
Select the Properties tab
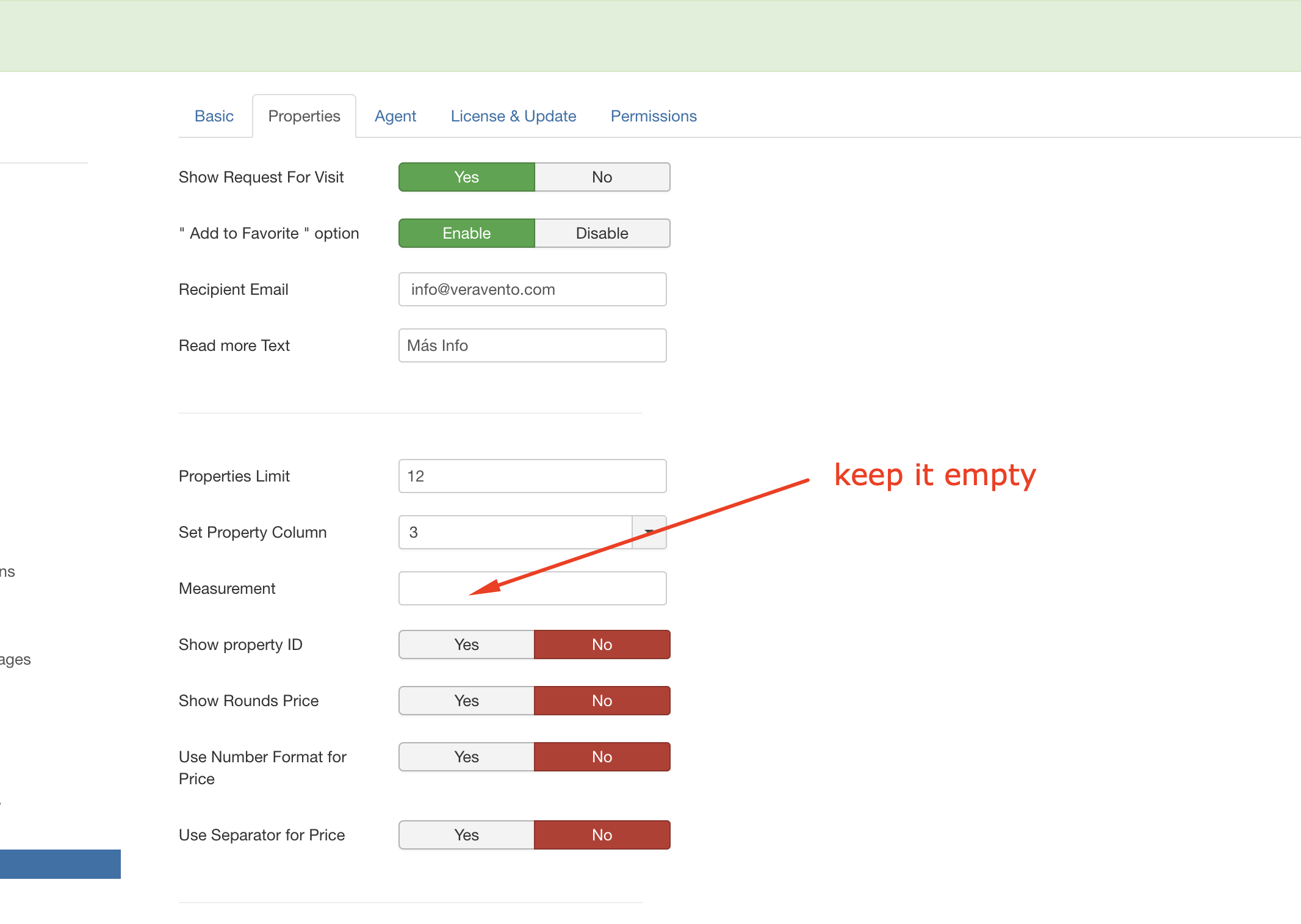click(304, 116)
